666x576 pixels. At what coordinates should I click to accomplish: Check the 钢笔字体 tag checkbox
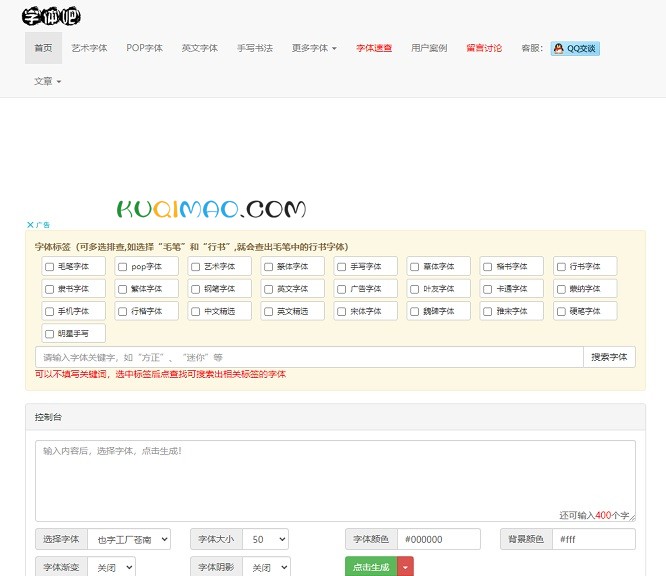(x=195, y=289)
